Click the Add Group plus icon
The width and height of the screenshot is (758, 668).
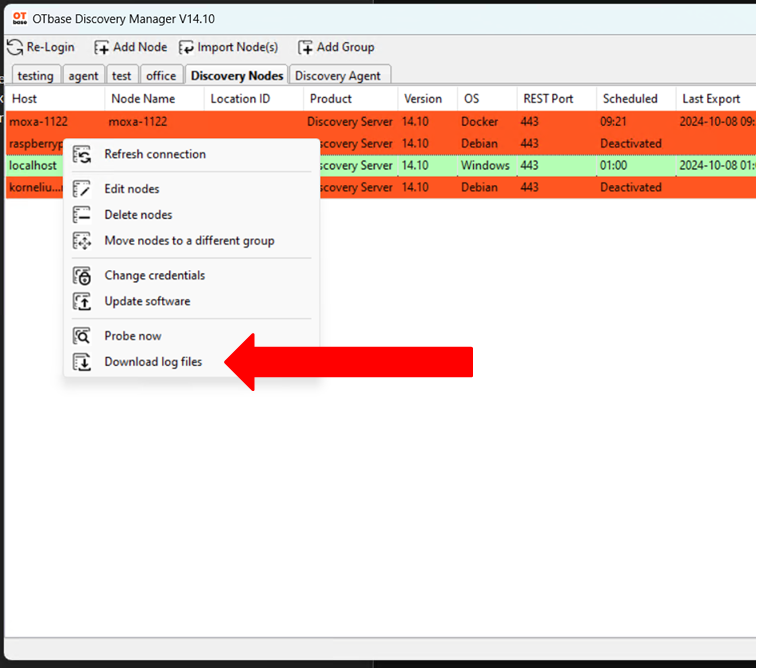[x=305, y=47]
